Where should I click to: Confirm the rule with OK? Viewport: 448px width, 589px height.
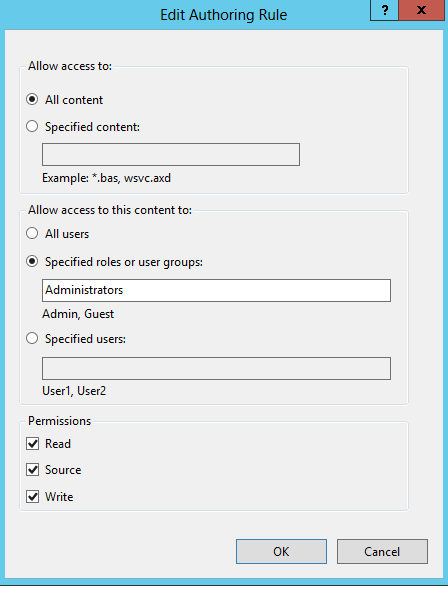click(281, 551)
